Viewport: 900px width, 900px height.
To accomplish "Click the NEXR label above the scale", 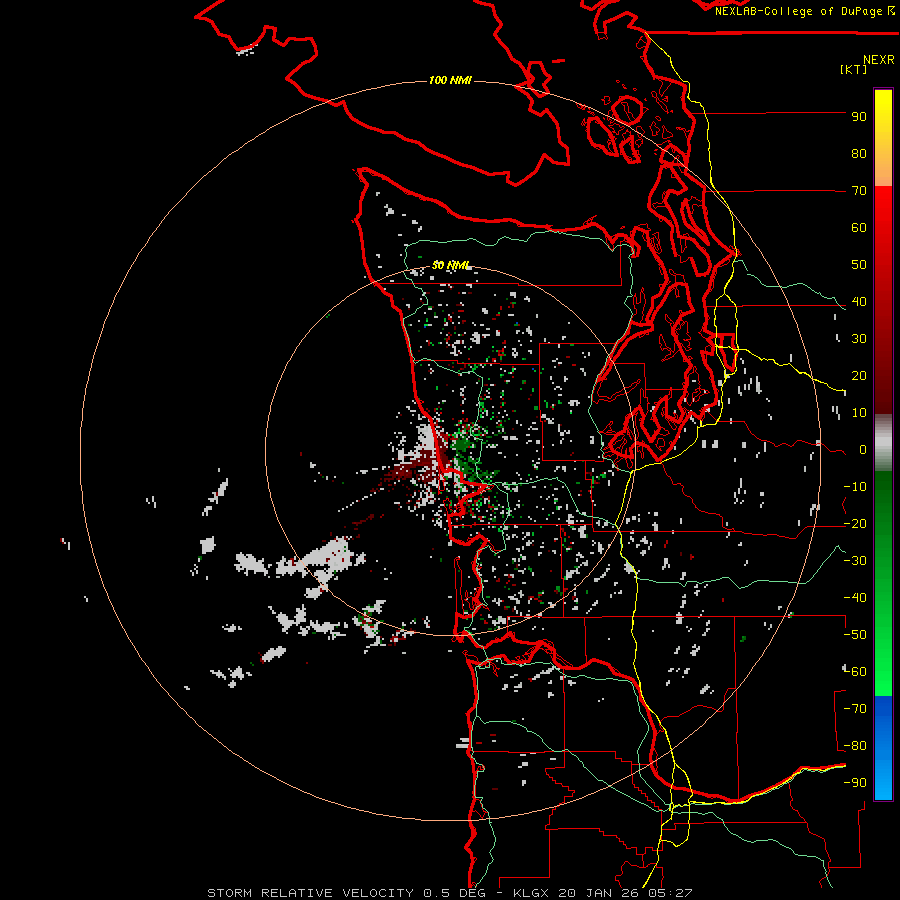I will (x=879, y=59).
